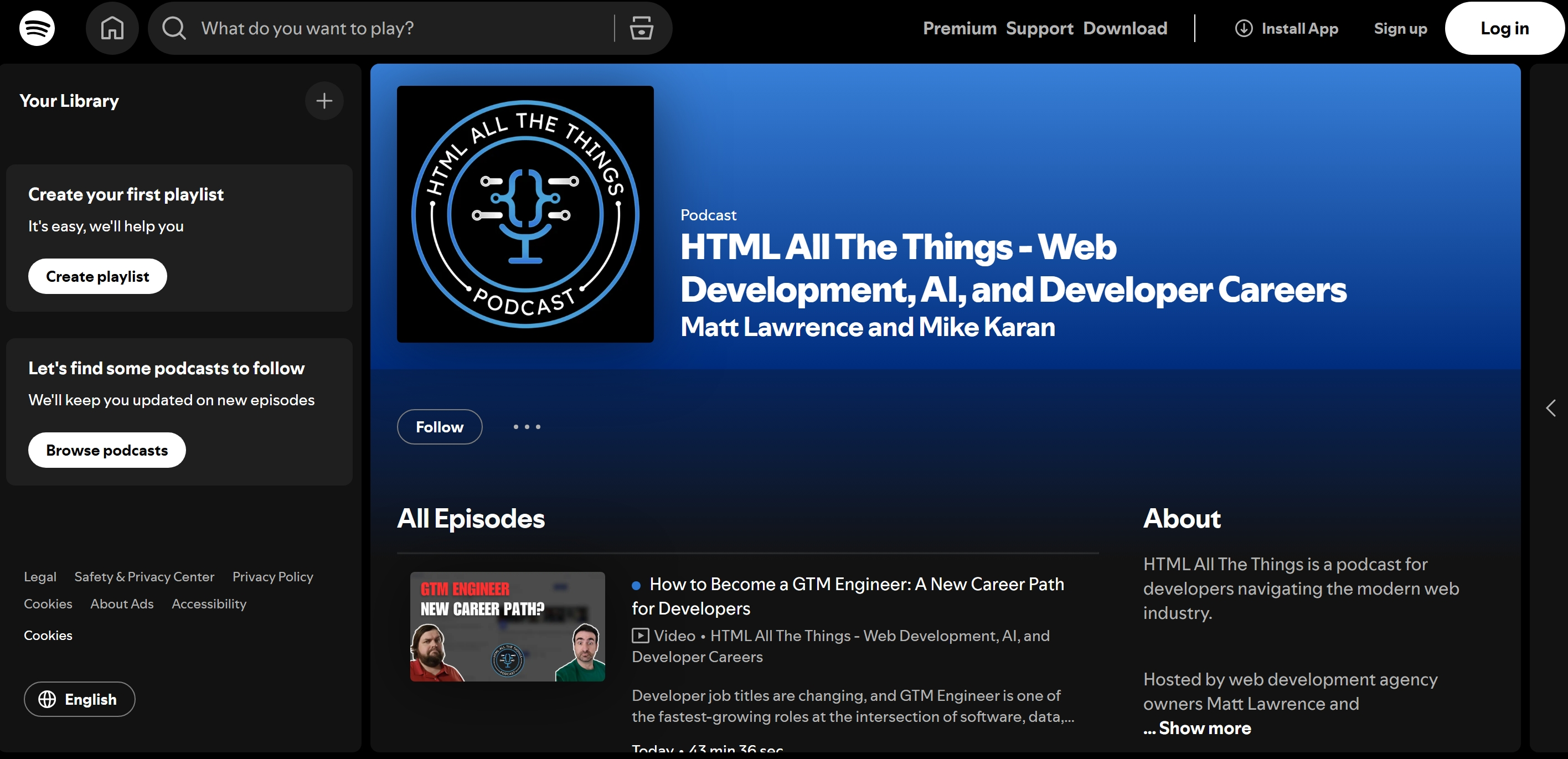
Task: Click the podcast name under the episode title
Action: click(x=840, y=646)
